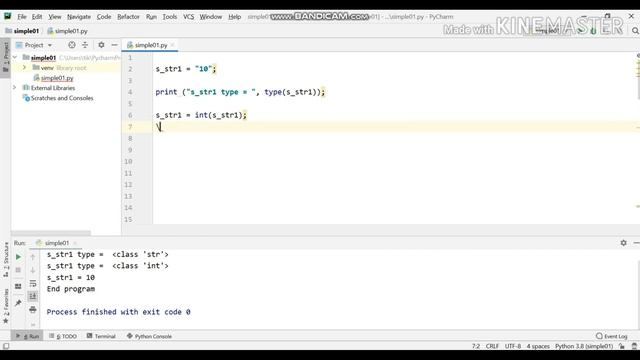Select the venv library root folder

tap(59, 68)
